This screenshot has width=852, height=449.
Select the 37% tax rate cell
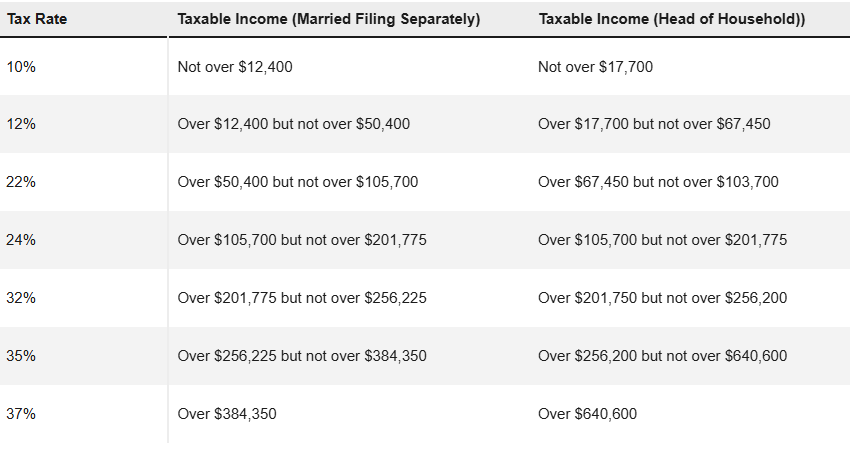tap(20, 414)
